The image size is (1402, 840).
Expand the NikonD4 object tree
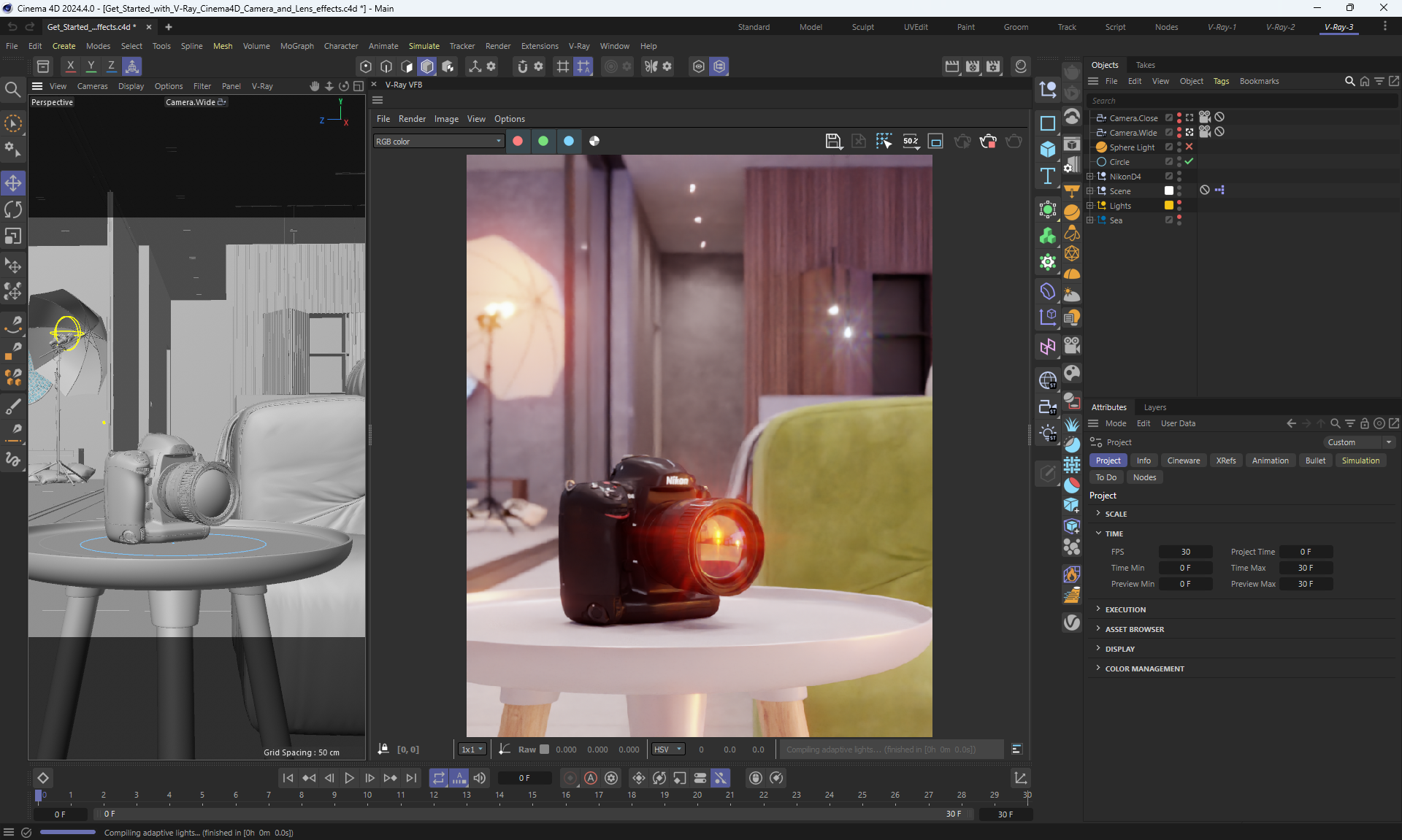pyautogui.click(x=1090, y=177)
